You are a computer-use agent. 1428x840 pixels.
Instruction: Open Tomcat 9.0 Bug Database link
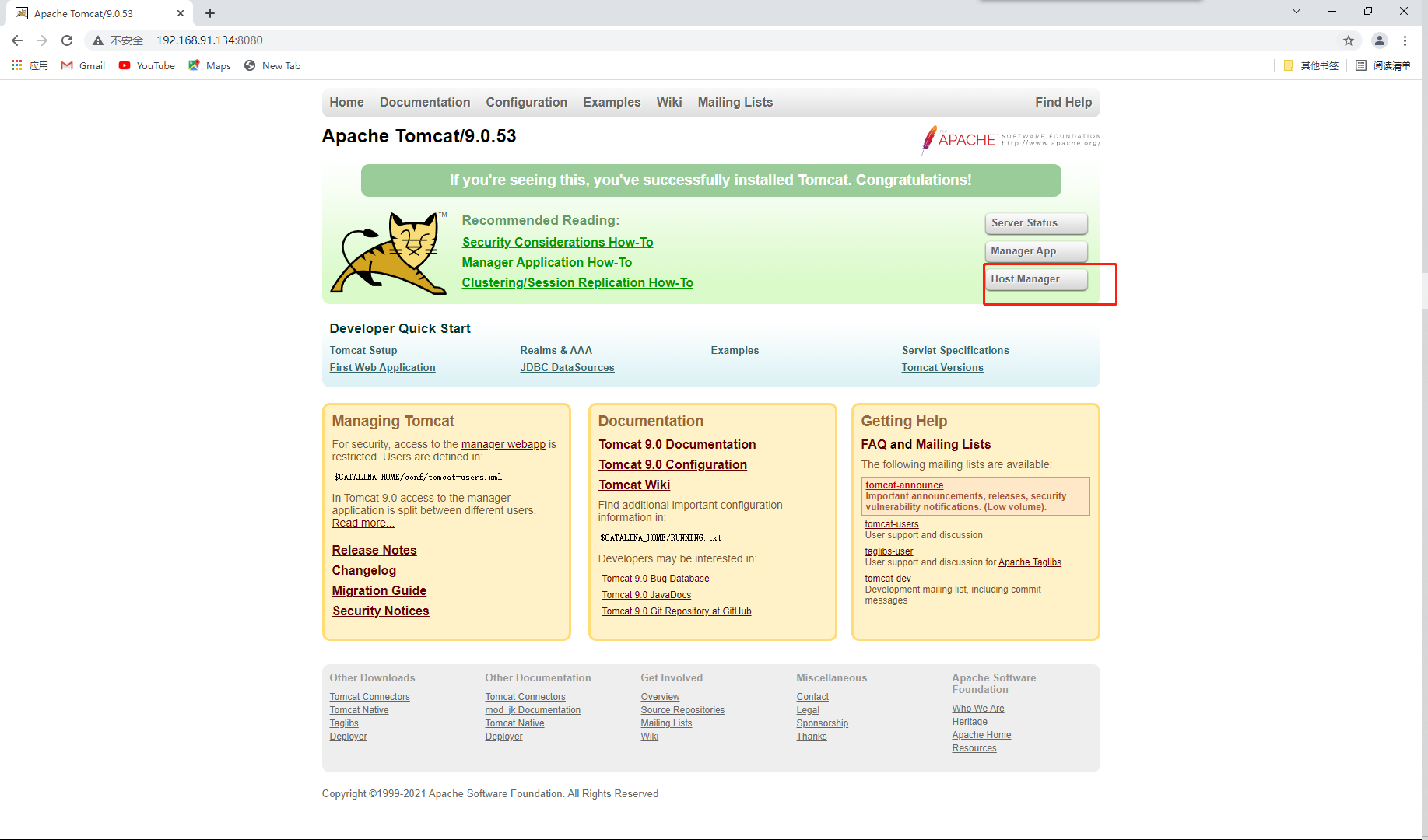pyautogui.click(x=655, y=579)
